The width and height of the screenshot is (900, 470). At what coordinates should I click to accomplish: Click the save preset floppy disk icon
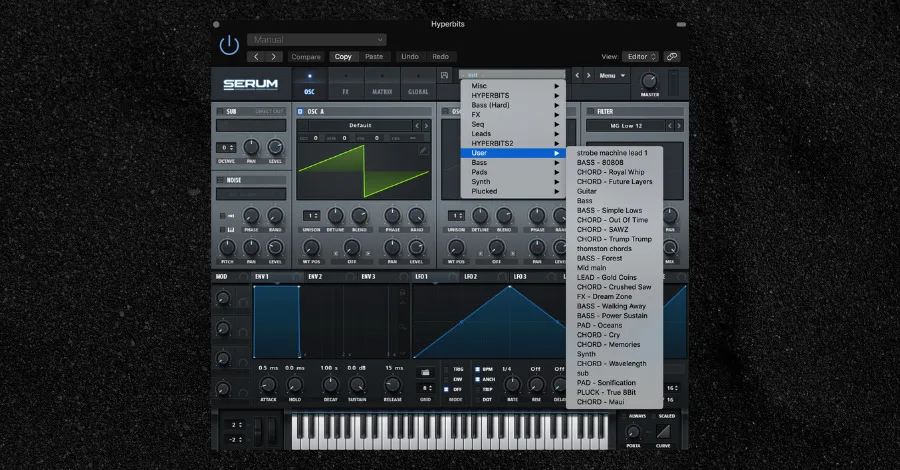[x=444, y=75]
